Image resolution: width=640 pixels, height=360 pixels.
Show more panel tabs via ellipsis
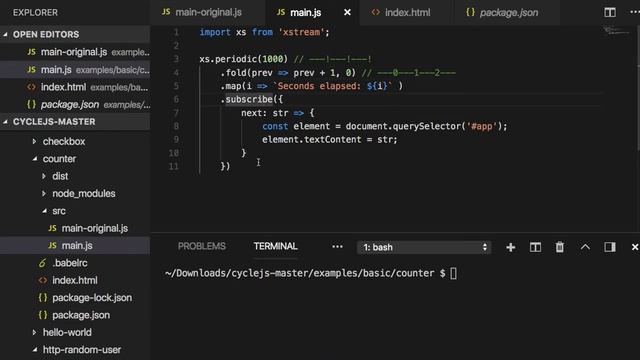click(337, 247)
